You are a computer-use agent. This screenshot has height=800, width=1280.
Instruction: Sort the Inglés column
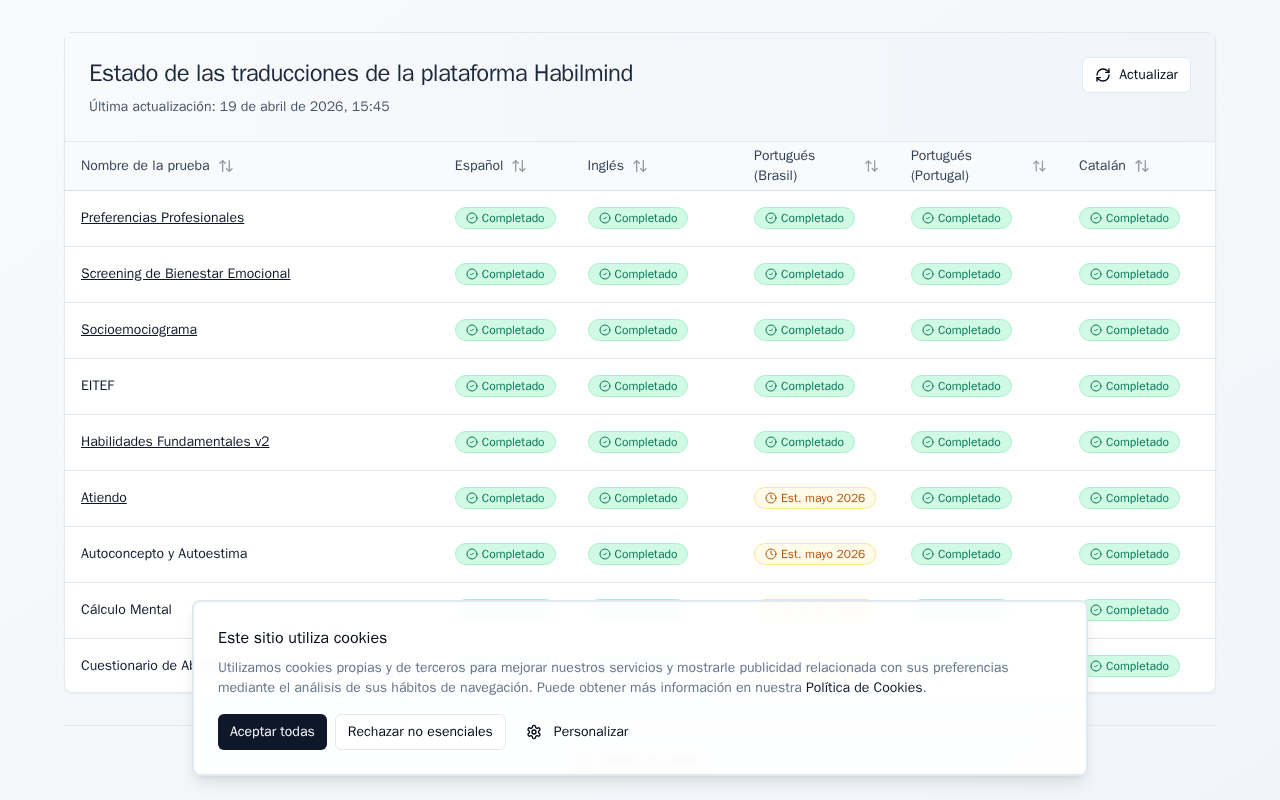640,166
